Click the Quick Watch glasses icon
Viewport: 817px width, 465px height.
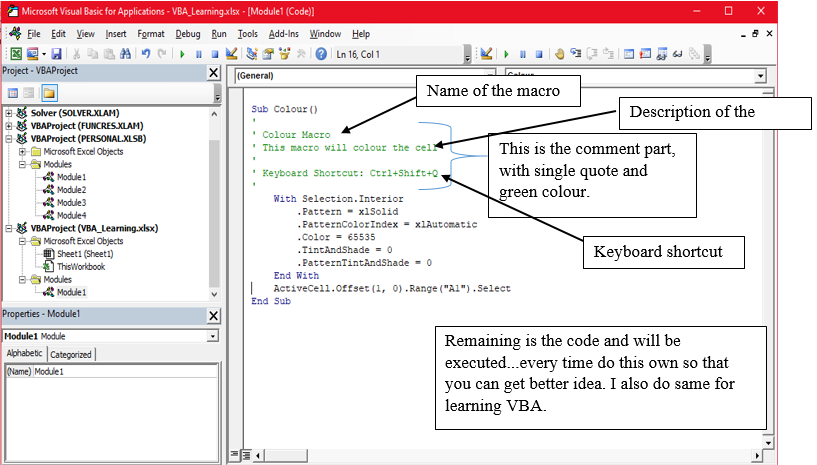click(x=678, y=54)
